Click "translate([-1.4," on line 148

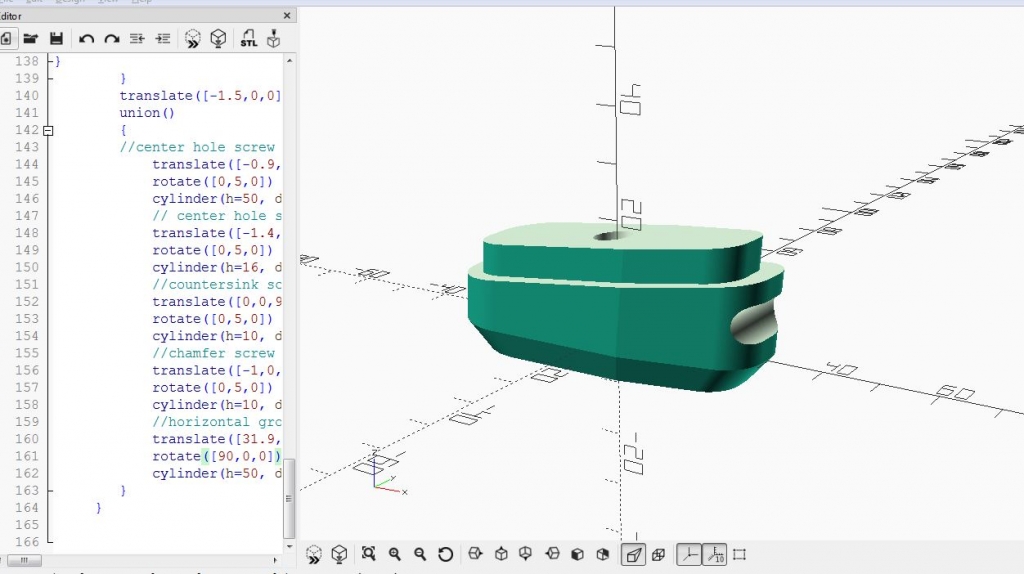217,232
